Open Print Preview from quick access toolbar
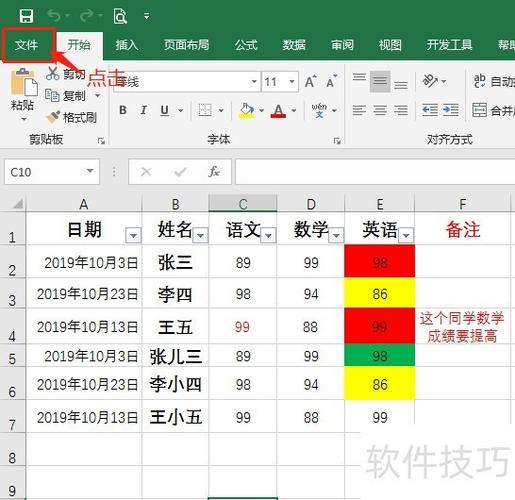Screen dimensions: 515x500 point(120,16)
